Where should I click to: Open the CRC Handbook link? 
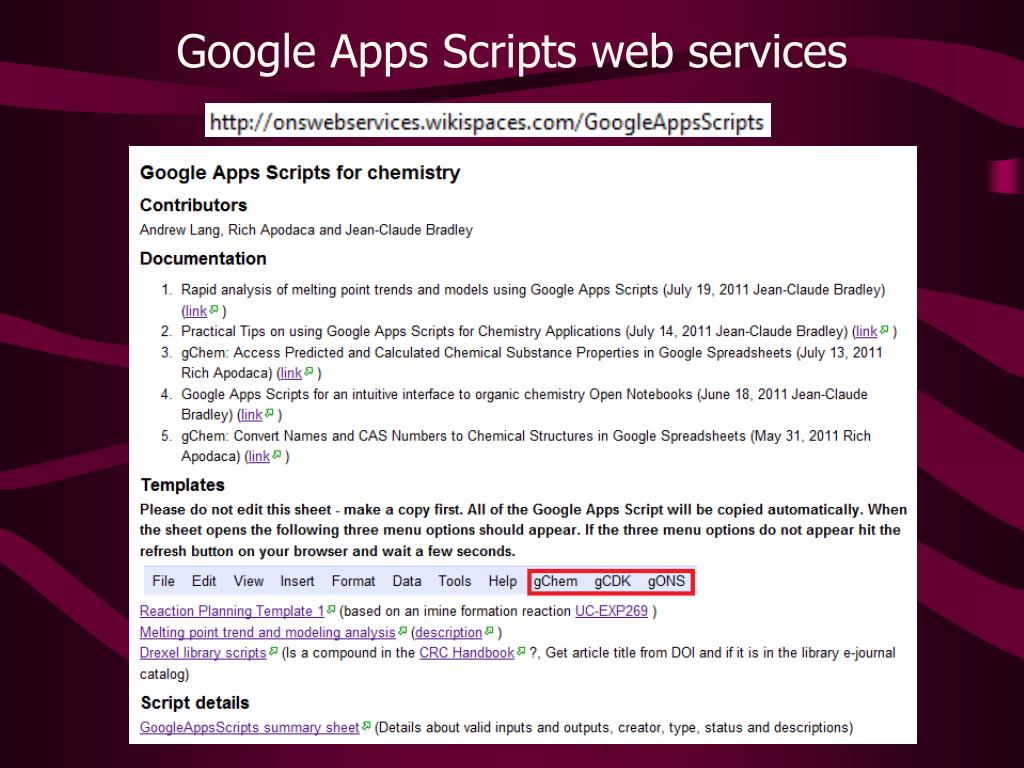click(467, 652)
